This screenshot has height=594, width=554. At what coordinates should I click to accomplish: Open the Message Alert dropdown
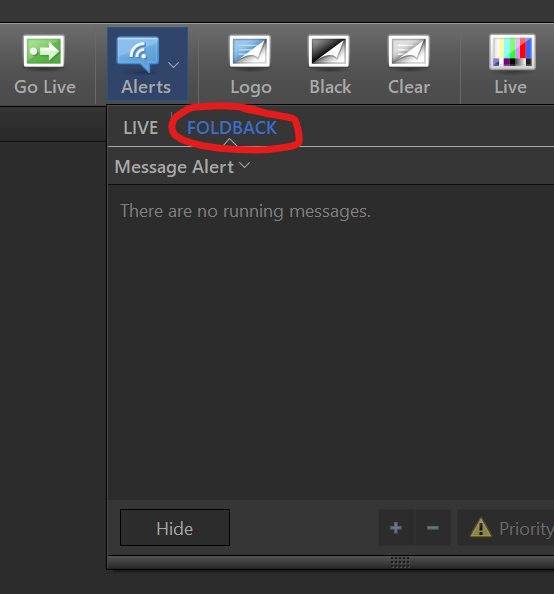coord(182,167)
